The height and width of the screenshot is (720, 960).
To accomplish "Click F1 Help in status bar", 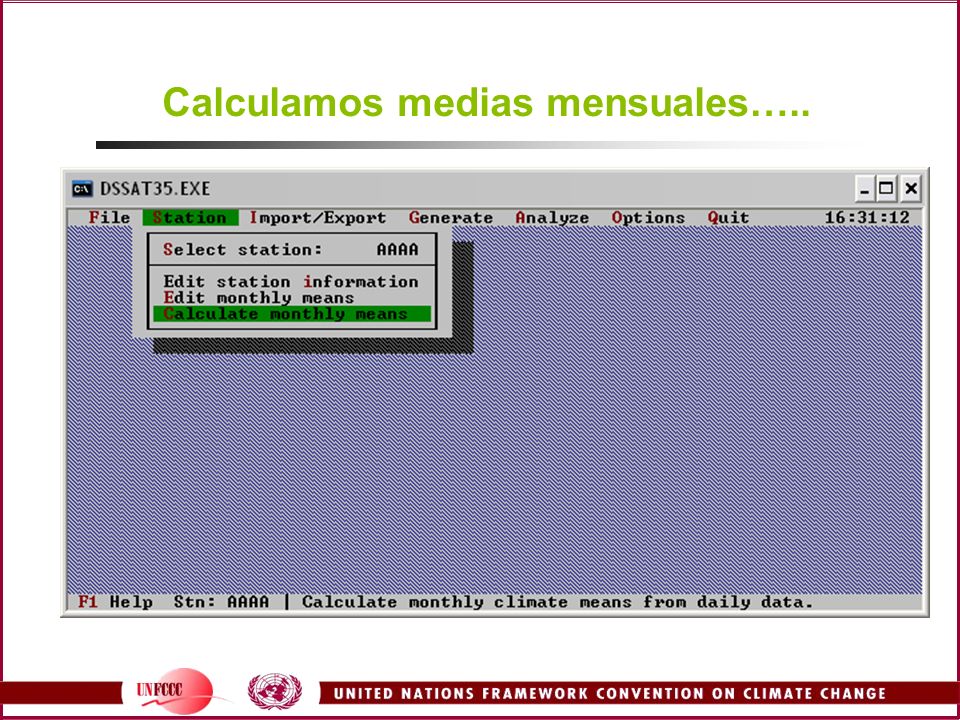I will point(116,602).
